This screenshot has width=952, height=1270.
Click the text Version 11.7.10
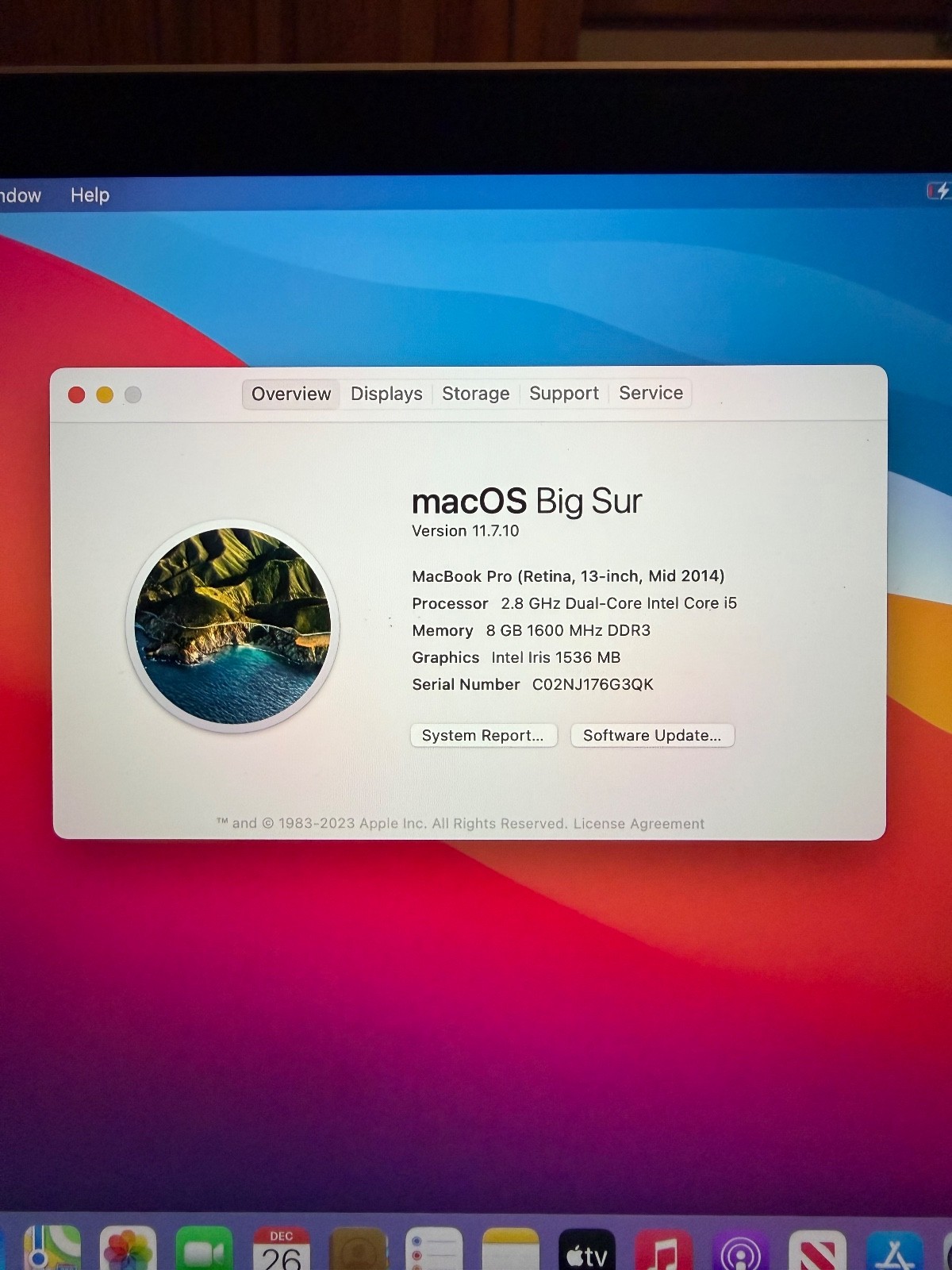[465, 531]
